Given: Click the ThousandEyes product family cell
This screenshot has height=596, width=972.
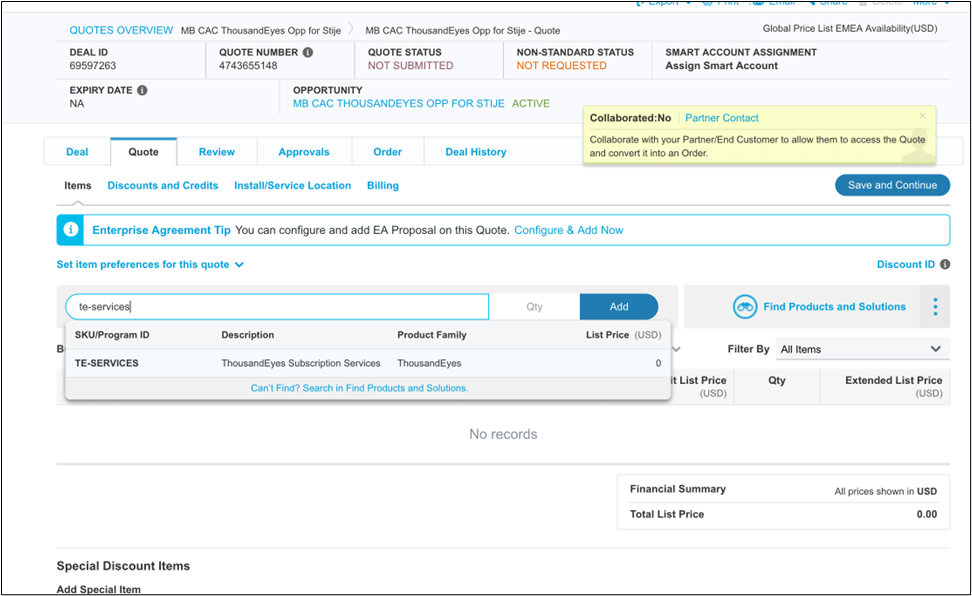Looking at the screenshot, I should (429, 363).
